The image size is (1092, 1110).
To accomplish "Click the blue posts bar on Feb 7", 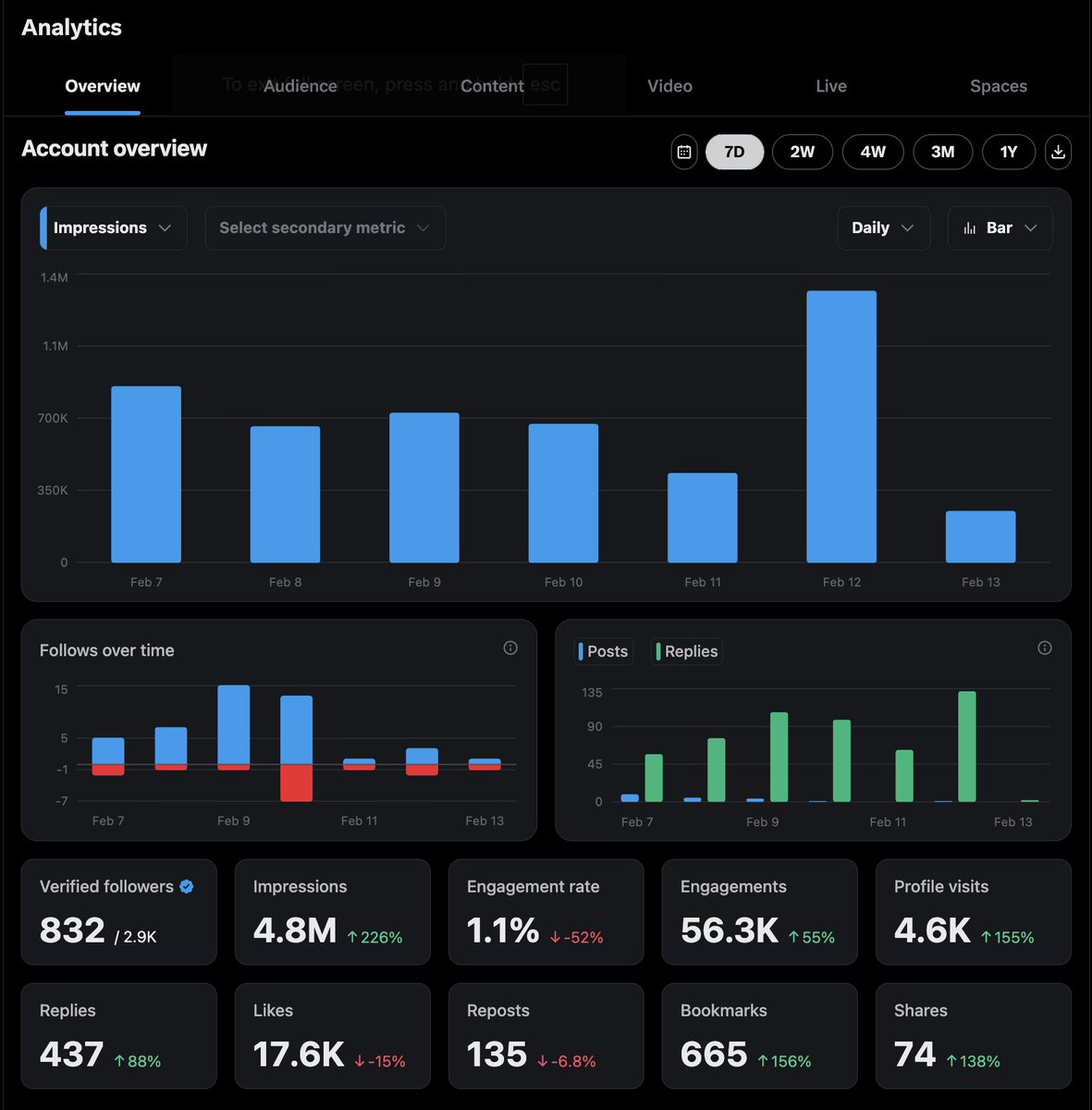I will 630,798.
